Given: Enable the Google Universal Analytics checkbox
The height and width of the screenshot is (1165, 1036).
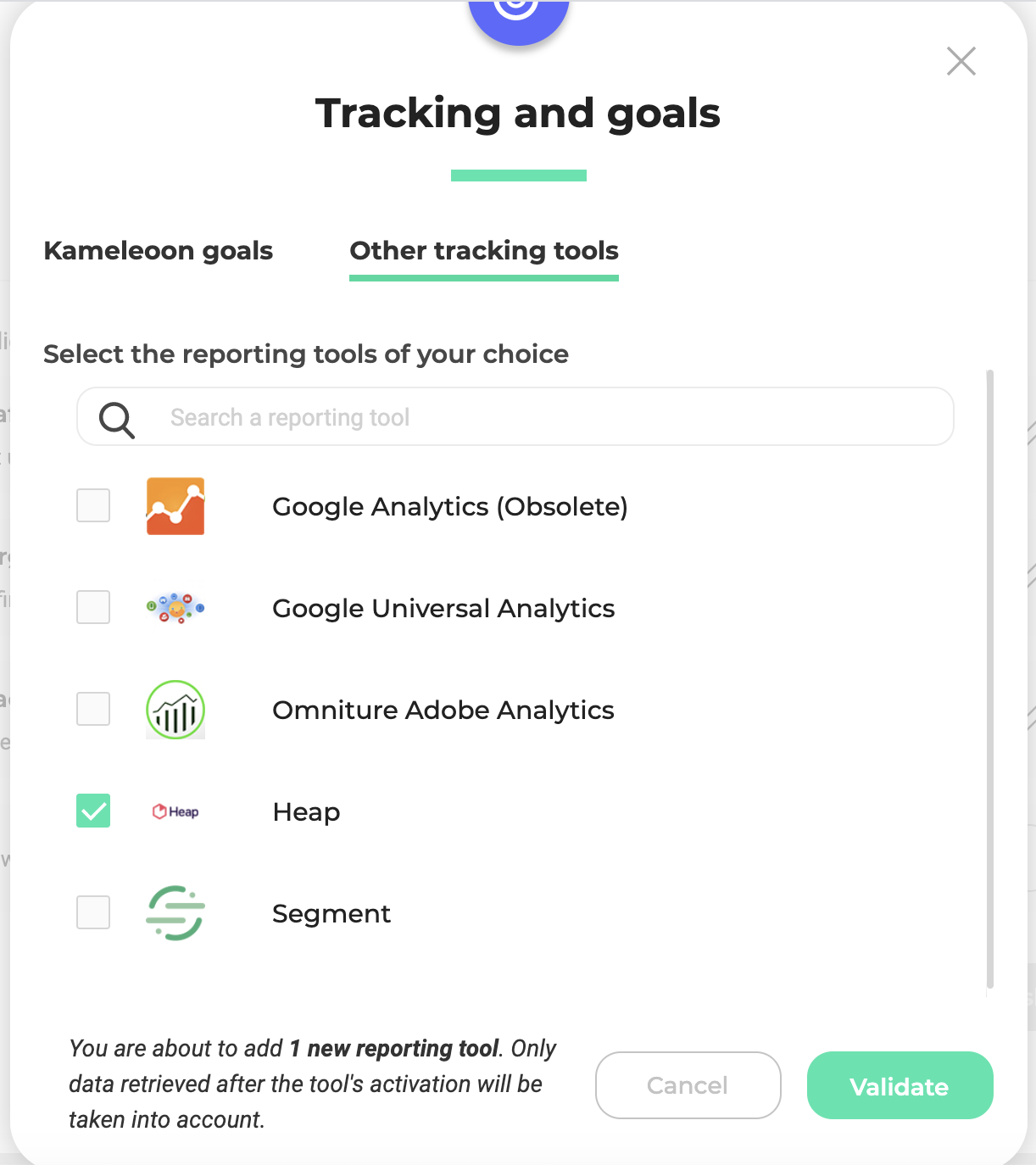Looking at the screenshot, I should [93, 607].
